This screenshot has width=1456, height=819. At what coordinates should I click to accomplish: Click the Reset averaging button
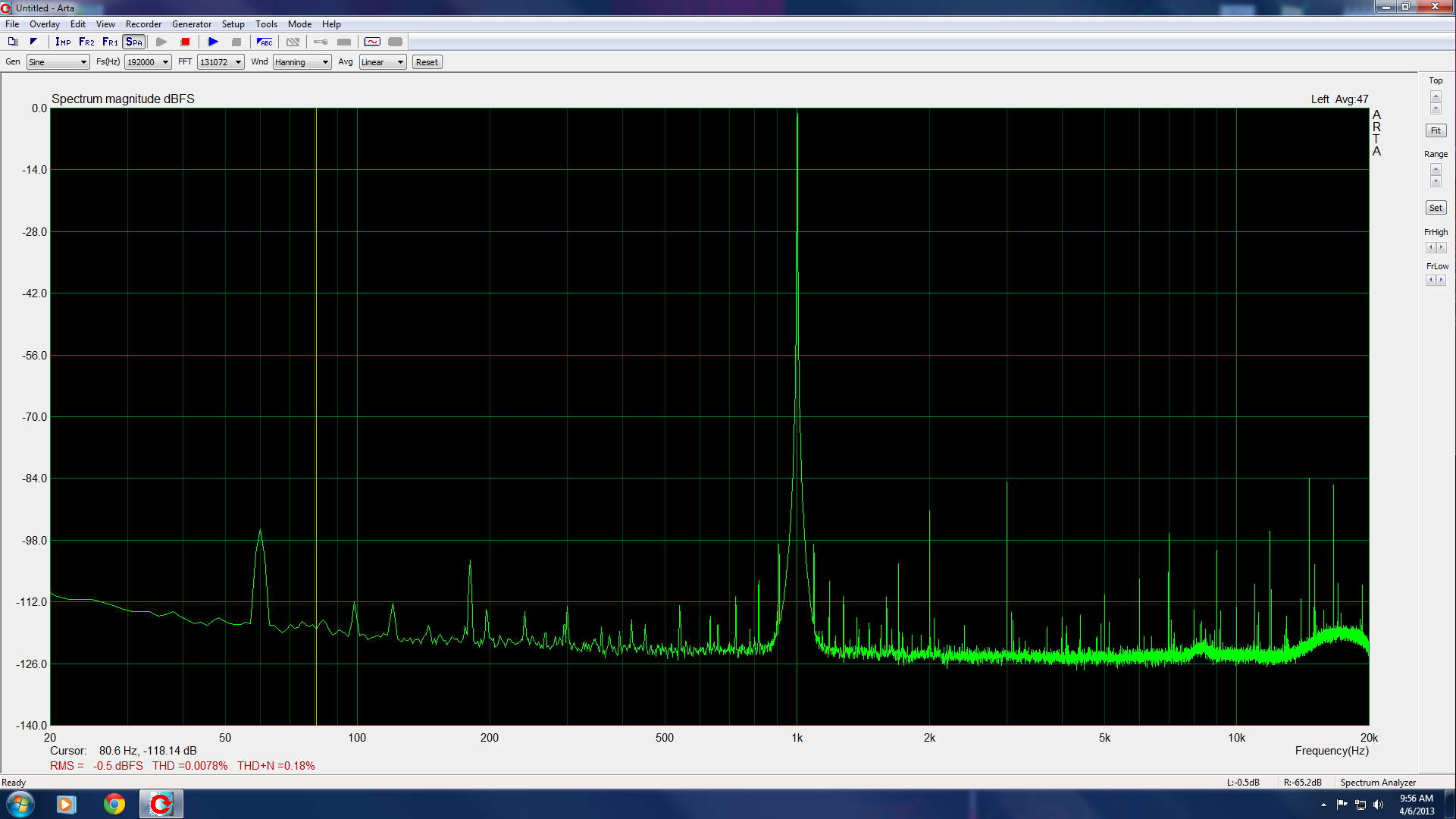[427, 62]
